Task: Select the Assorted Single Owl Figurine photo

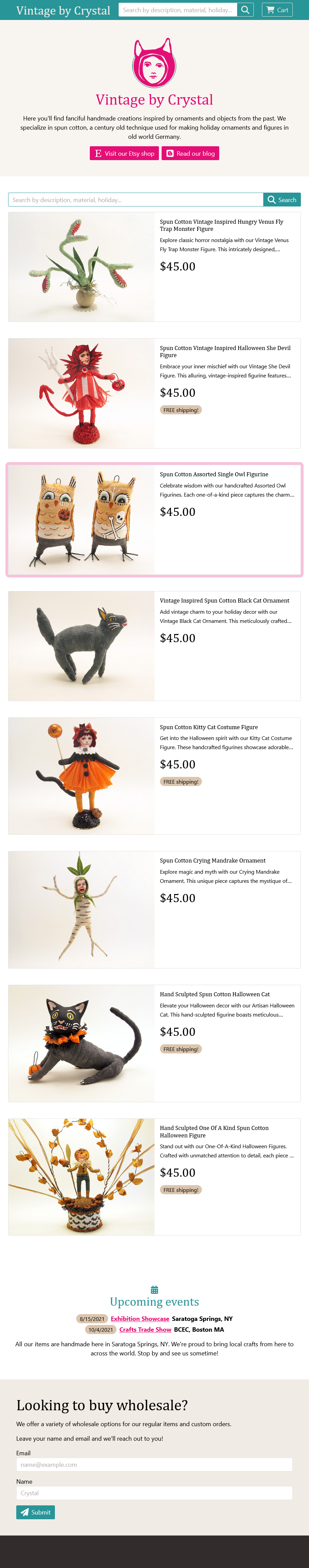Action: [81, 519]
